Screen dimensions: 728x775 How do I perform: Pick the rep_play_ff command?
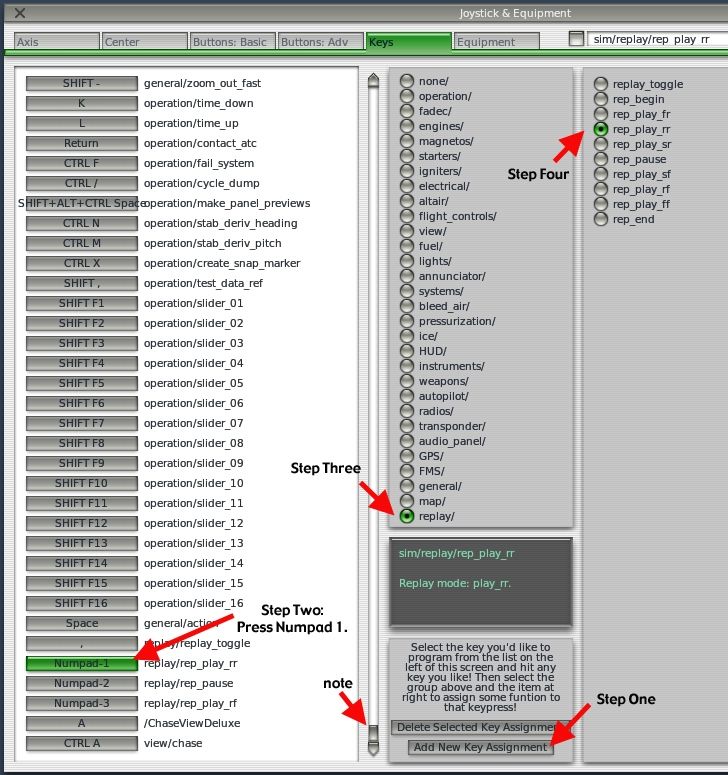tap(600, 204)
